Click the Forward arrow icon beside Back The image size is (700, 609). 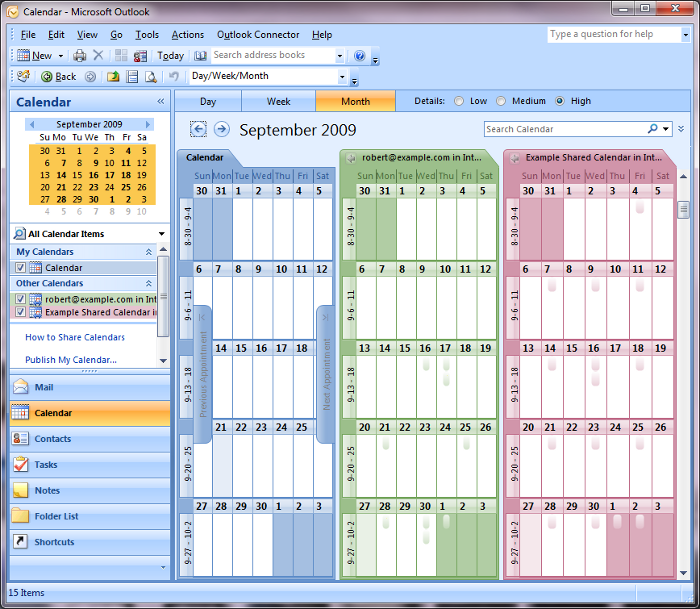[90, 77]
